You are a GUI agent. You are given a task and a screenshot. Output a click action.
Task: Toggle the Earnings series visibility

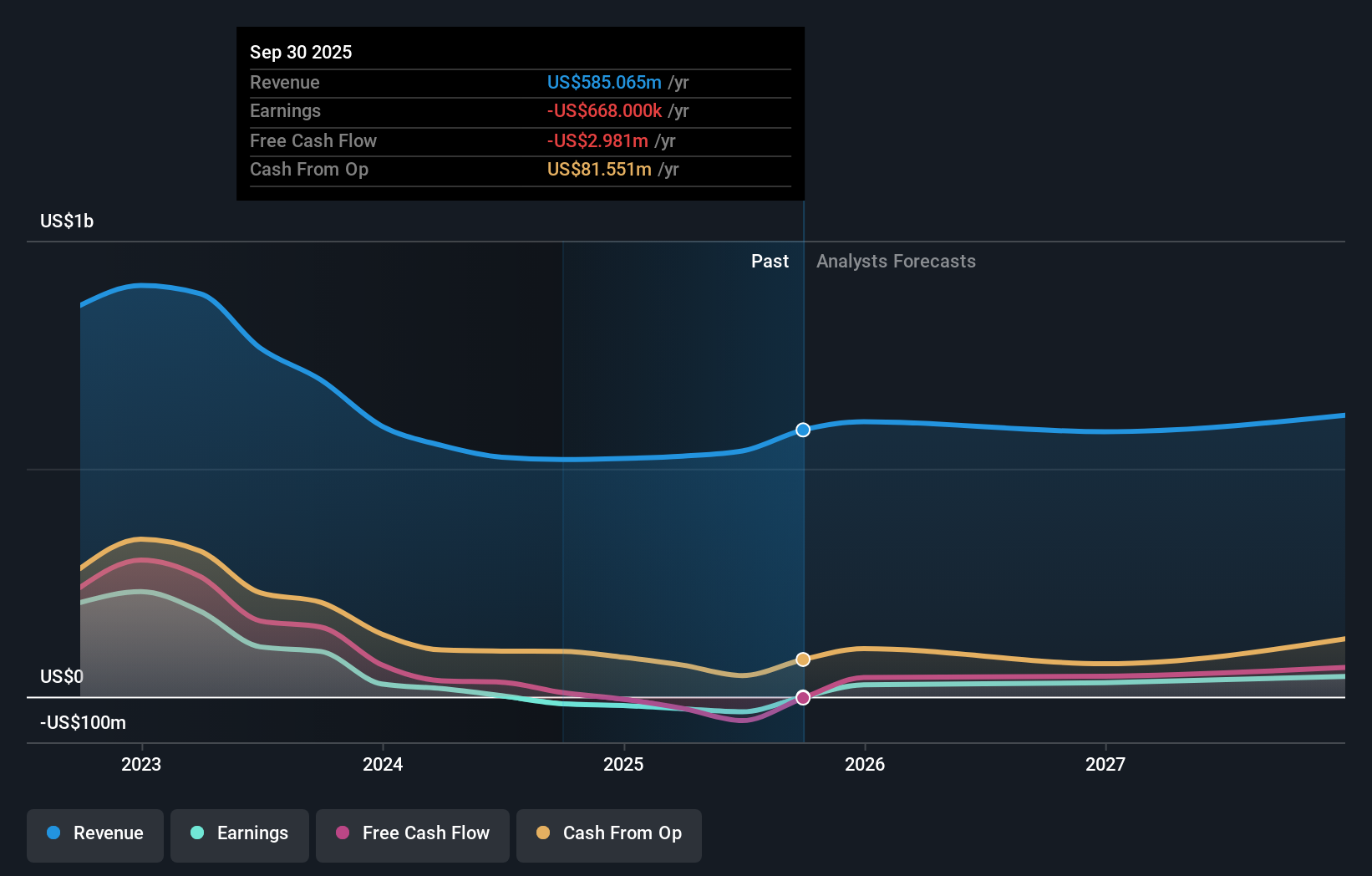240,833
